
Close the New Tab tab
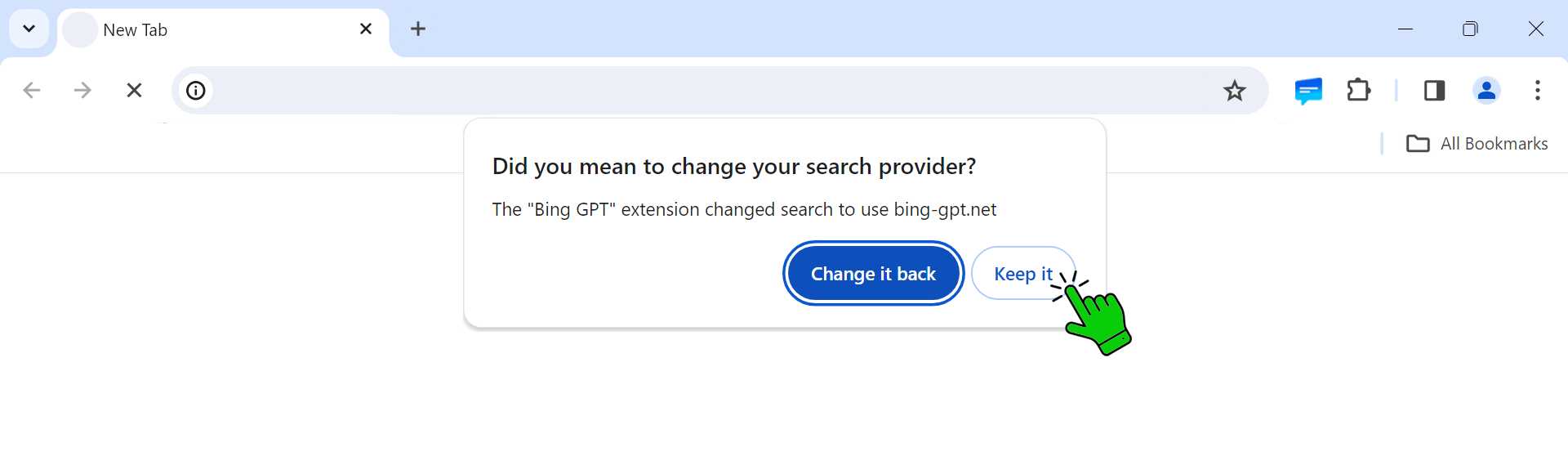(x=366, y=29)
